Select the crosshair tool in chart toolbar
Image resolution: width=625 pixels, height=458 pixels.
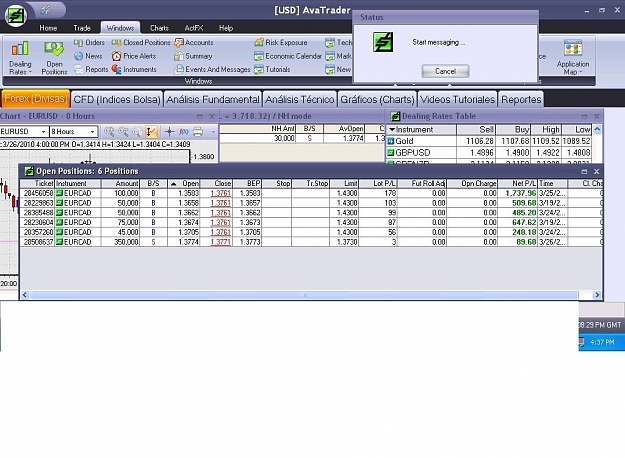(x=169, y=132)
